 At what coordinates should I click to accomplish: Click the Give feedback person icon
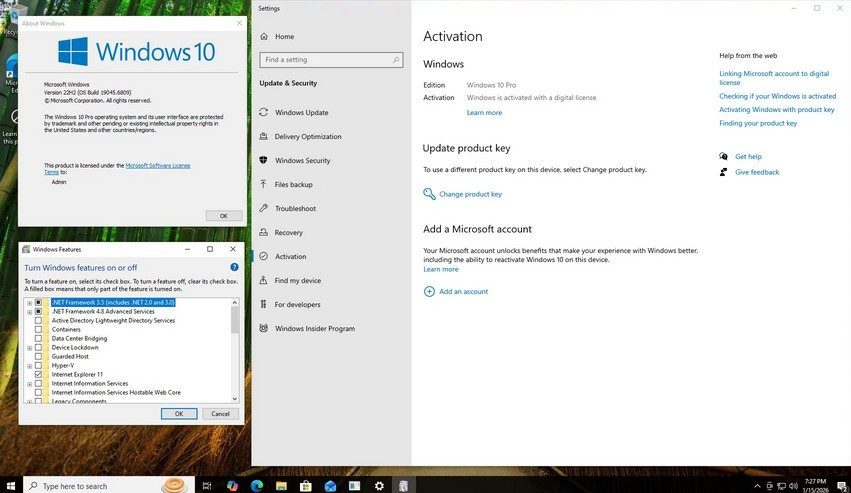(723, 172)
